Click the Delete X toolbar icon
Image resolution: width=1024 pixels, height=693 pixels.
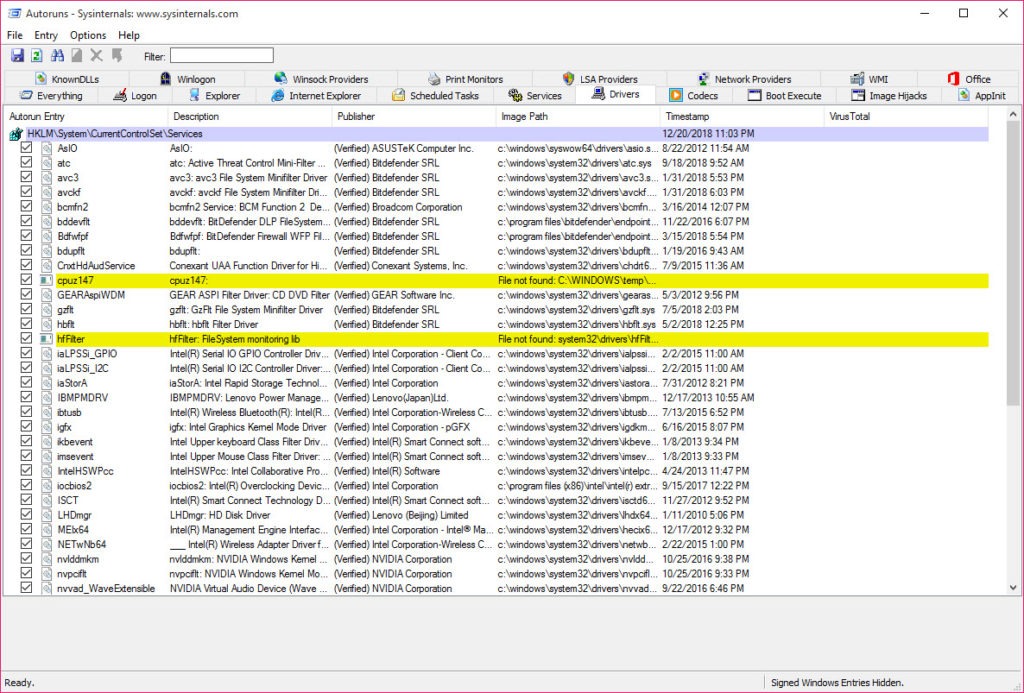97,56
